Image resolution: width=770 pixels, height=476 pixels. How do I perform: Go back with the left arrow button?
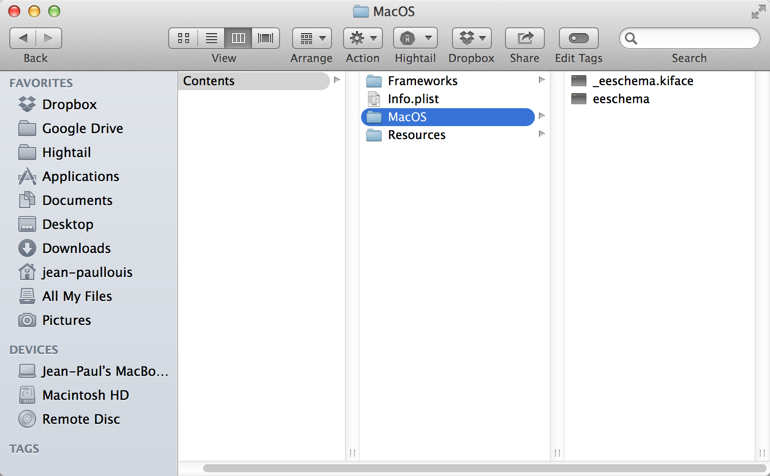coord(23,38)
